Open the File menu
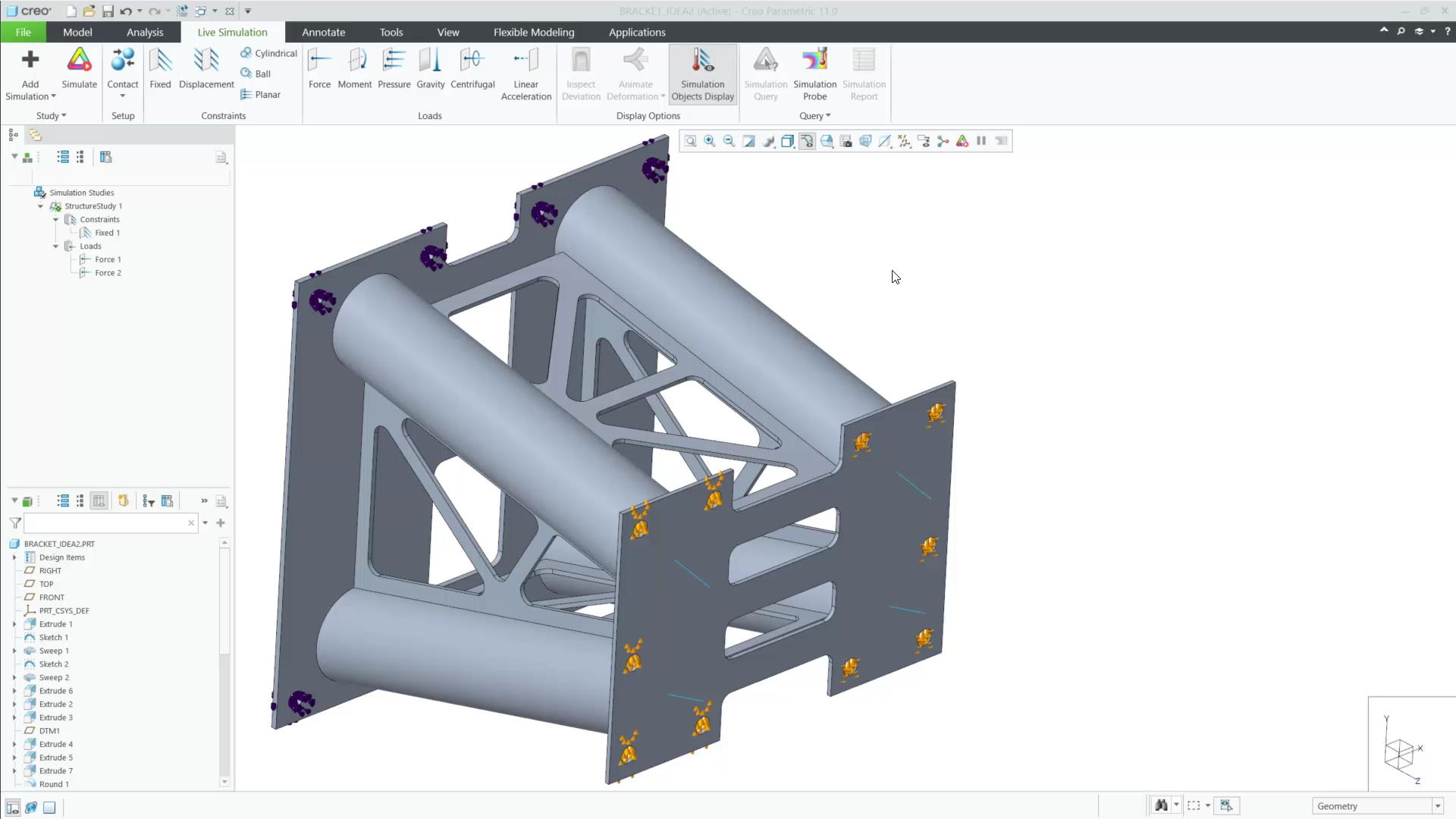Screen dimensions: 1456x819 [24, 32]
